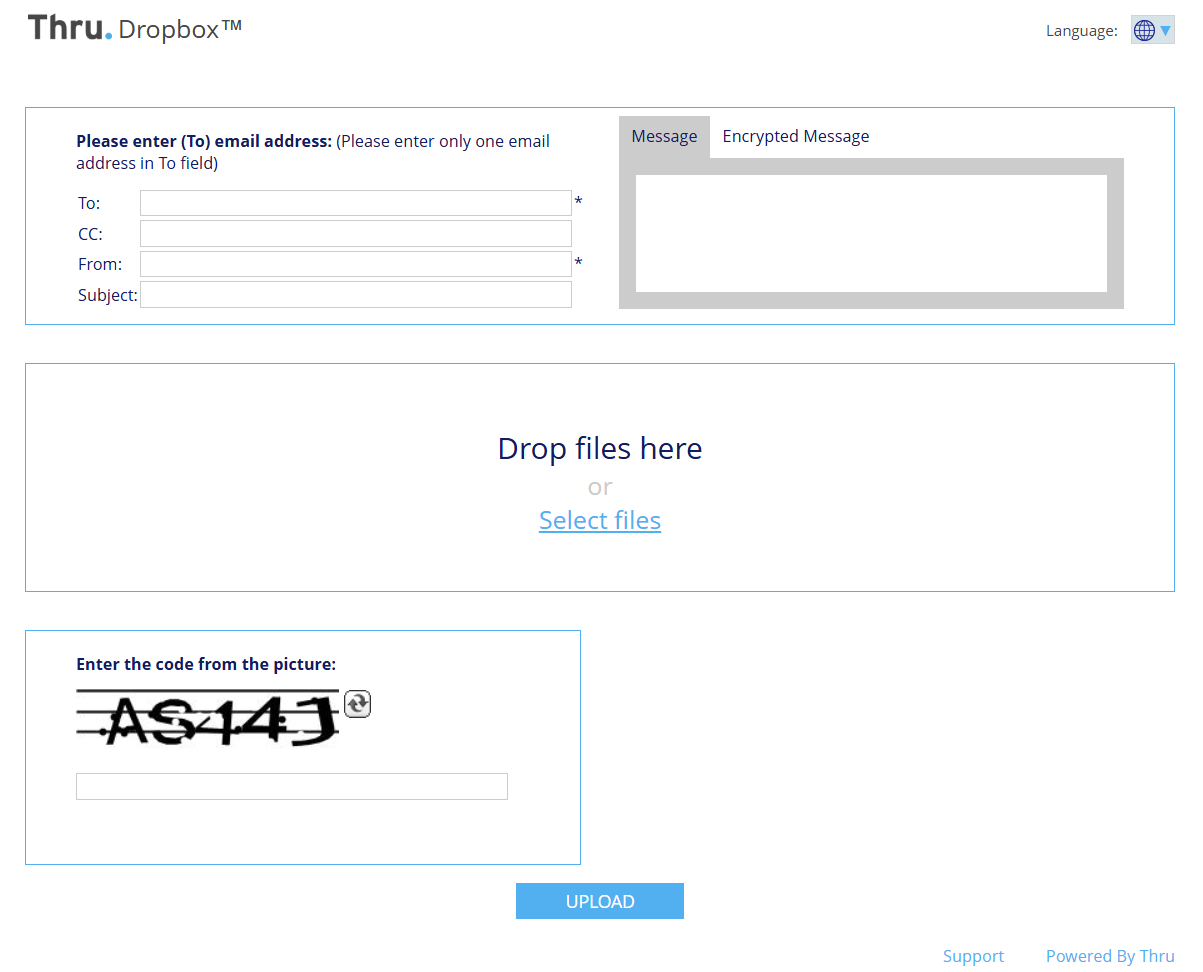Click the From email input field
1203x972 pixels.
(355, 264)
